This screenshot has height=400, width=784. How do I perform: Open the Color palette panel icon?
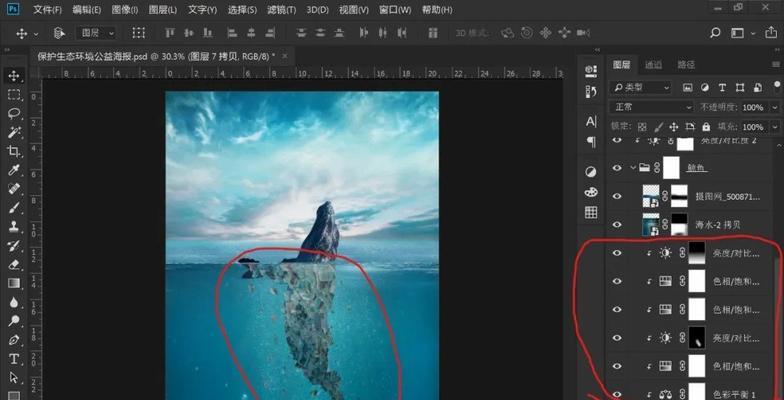pos(591,192)
